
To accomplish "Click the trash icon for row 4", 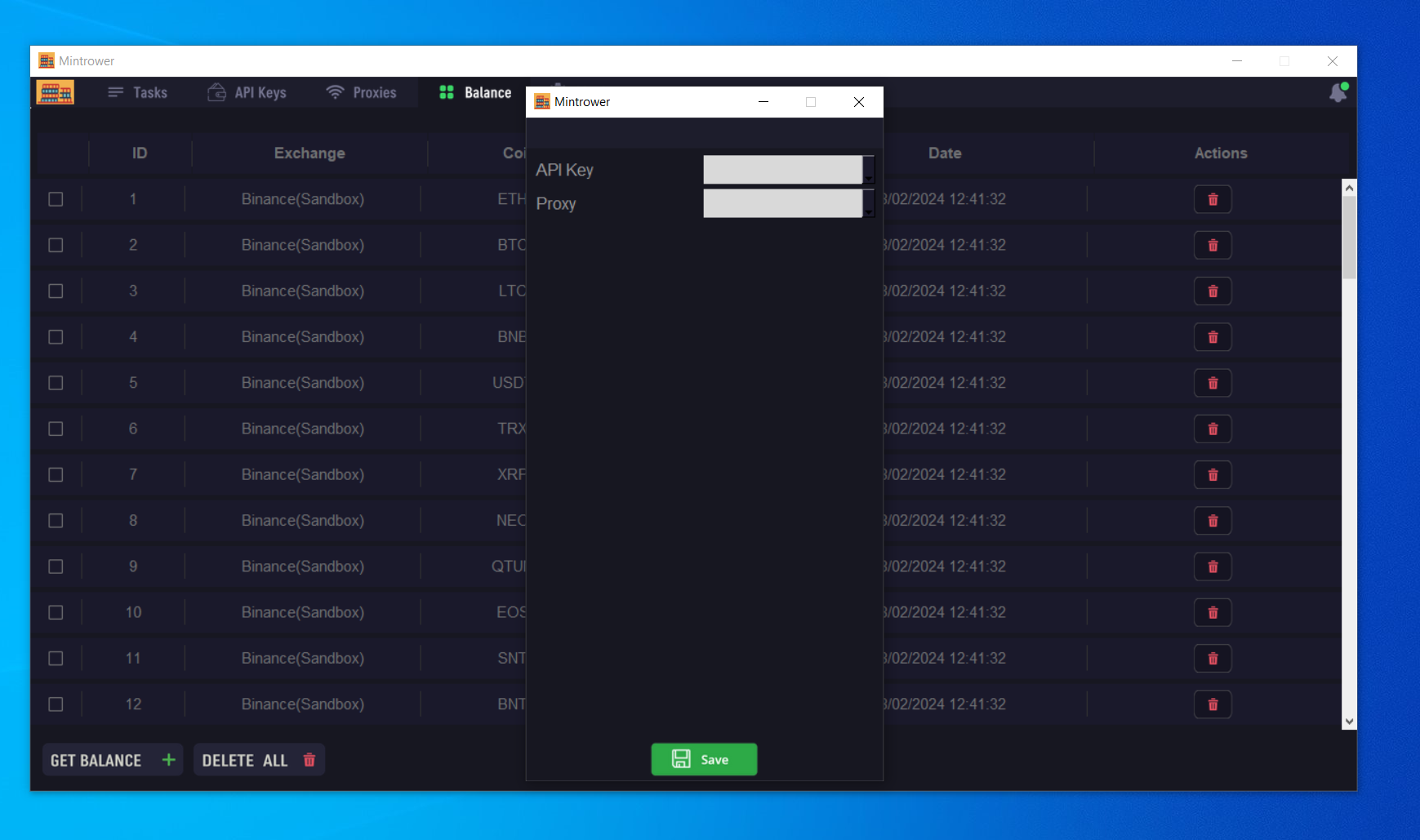I will tap(1213, 337).
